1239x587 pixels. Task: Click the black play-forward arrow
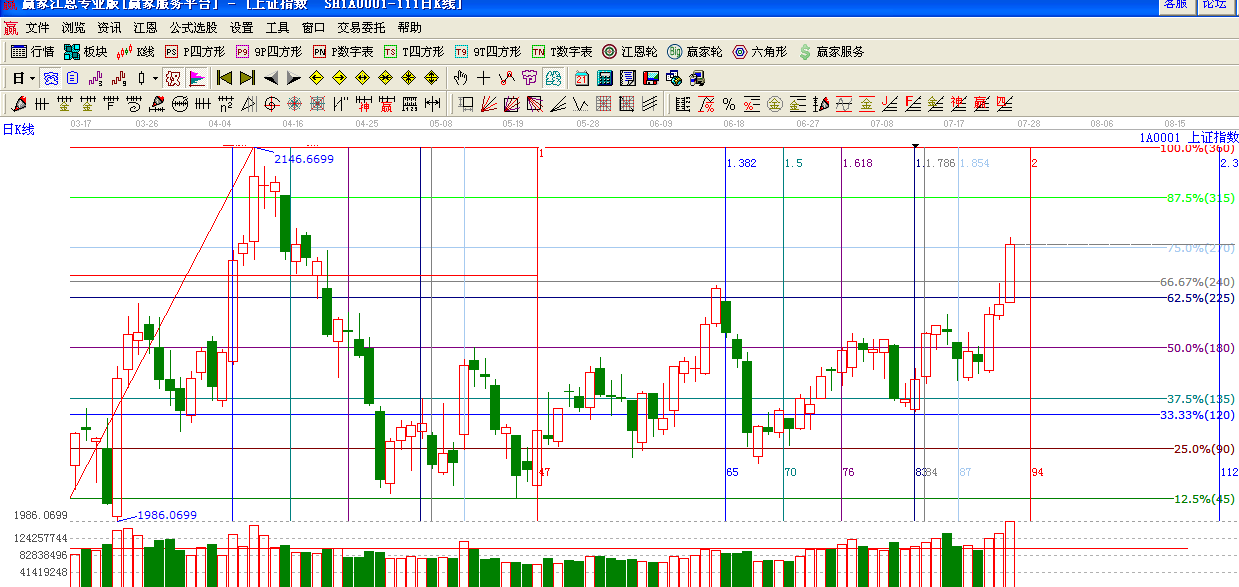click(x=294, y=78)
